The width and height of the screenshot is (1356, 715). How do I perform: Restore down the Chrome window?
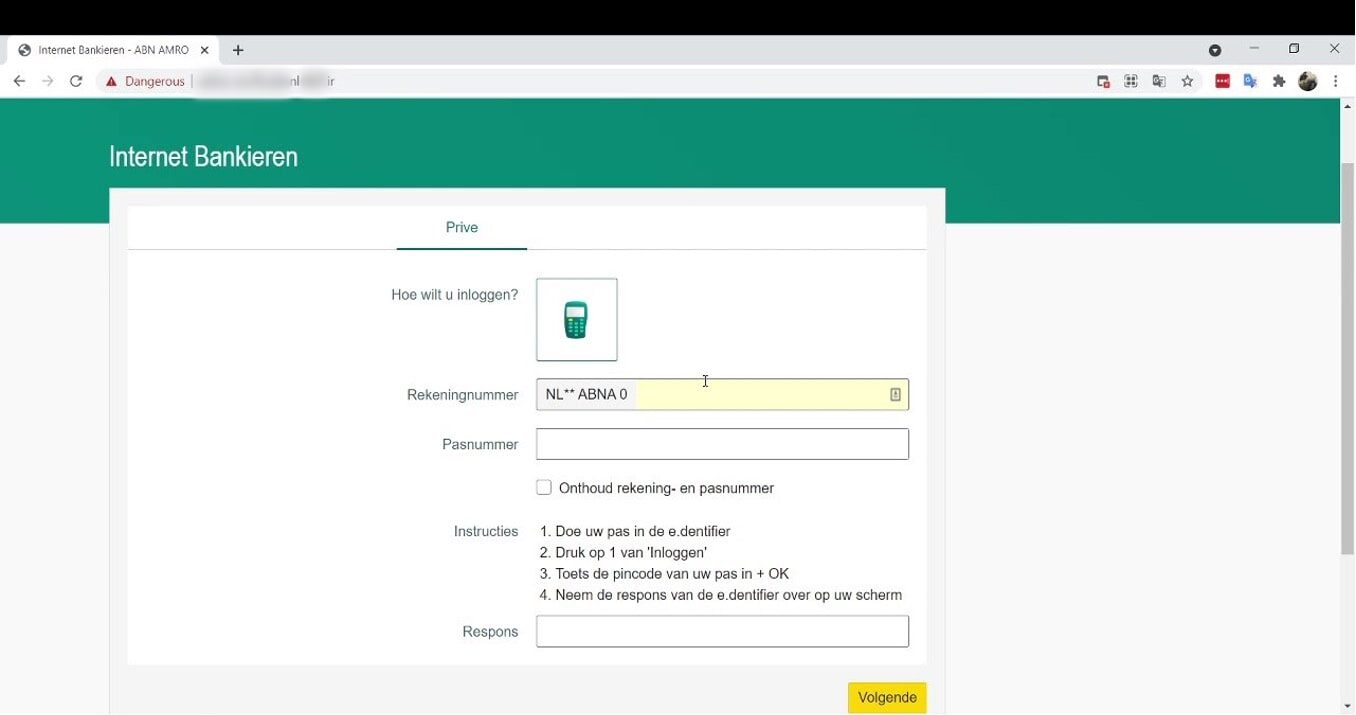pos(1294,48)
